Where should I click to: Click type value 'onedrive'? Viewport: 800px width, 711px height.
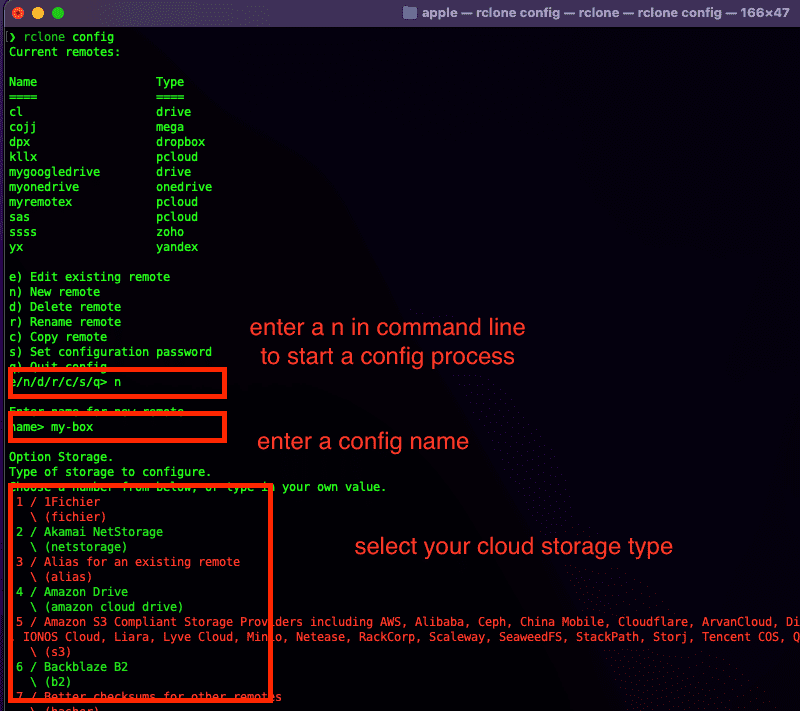click(x=184, y=187)
